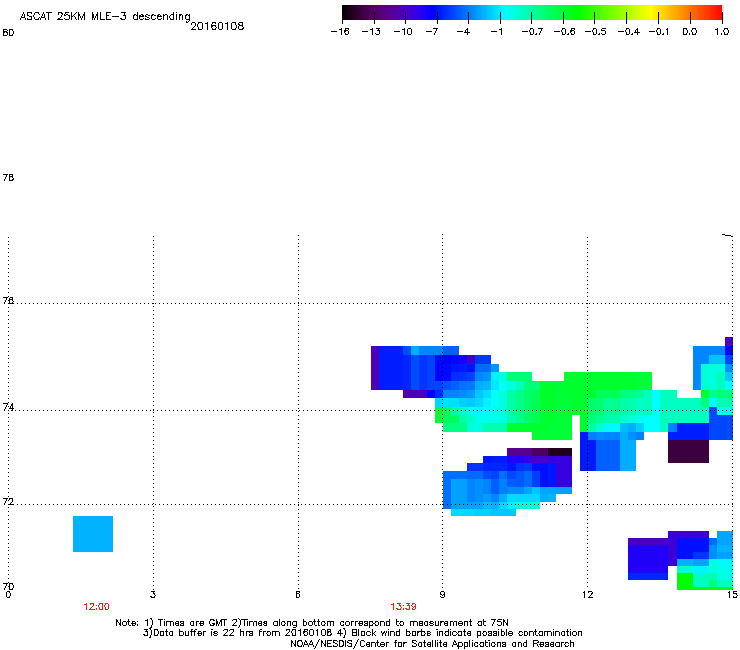
Task: Select the longitude axis label "9"
Action: (442, 594)
